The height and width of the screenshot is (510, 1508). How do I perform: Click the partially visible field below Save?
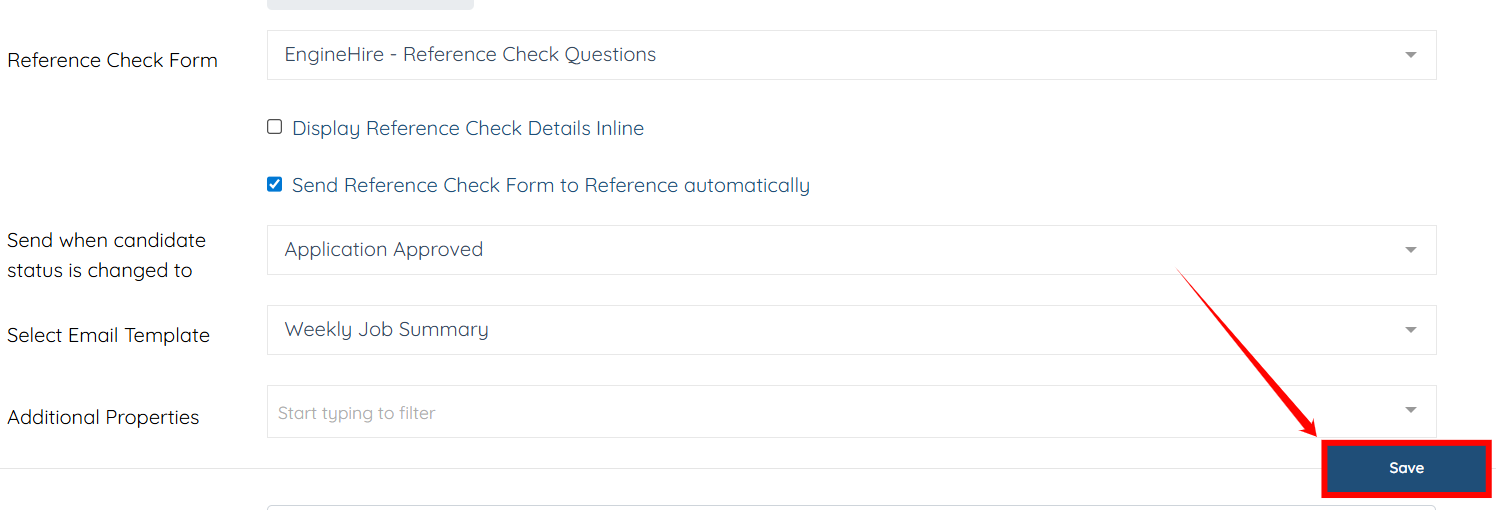pos(850,507)
